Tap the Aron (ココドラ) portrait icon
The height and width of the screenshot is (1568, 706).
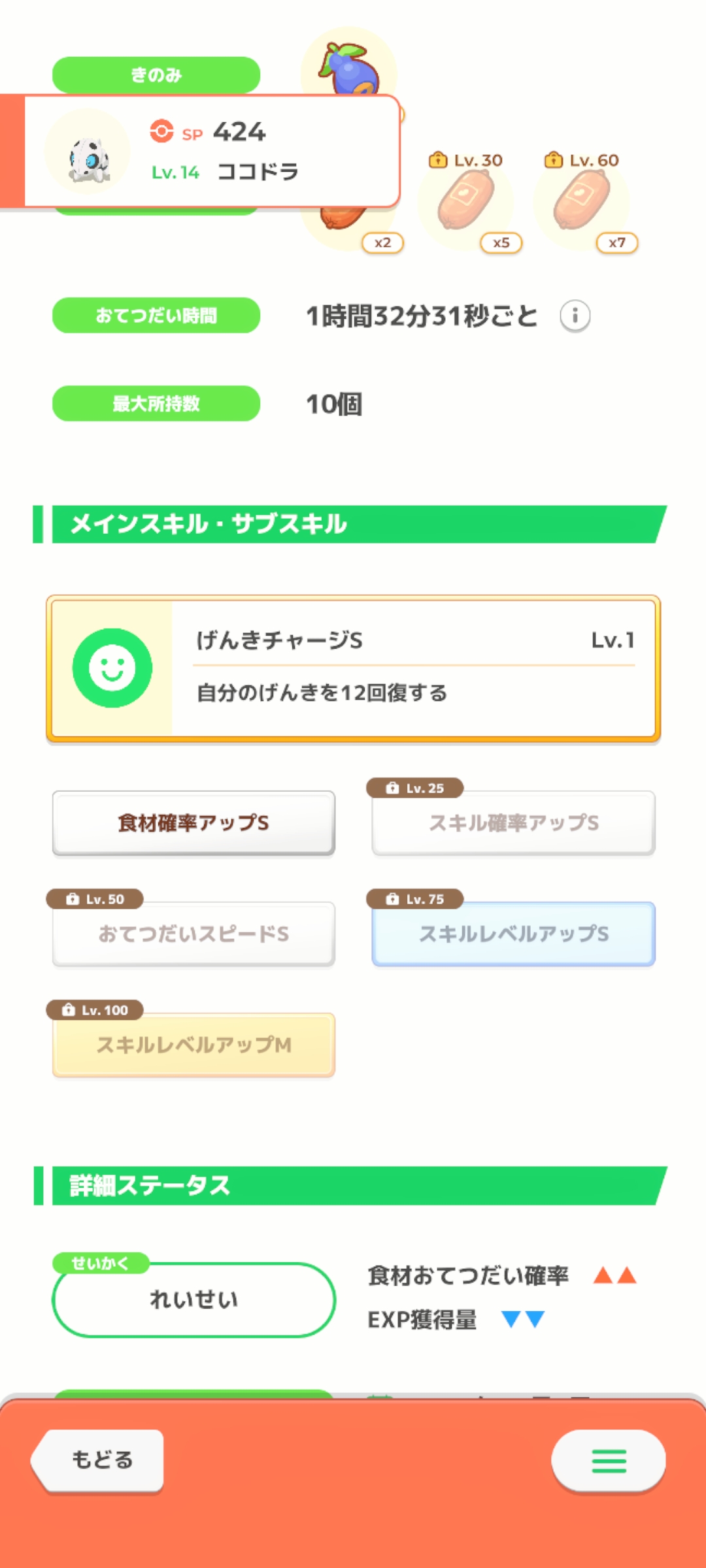click(x=88, y=154)
